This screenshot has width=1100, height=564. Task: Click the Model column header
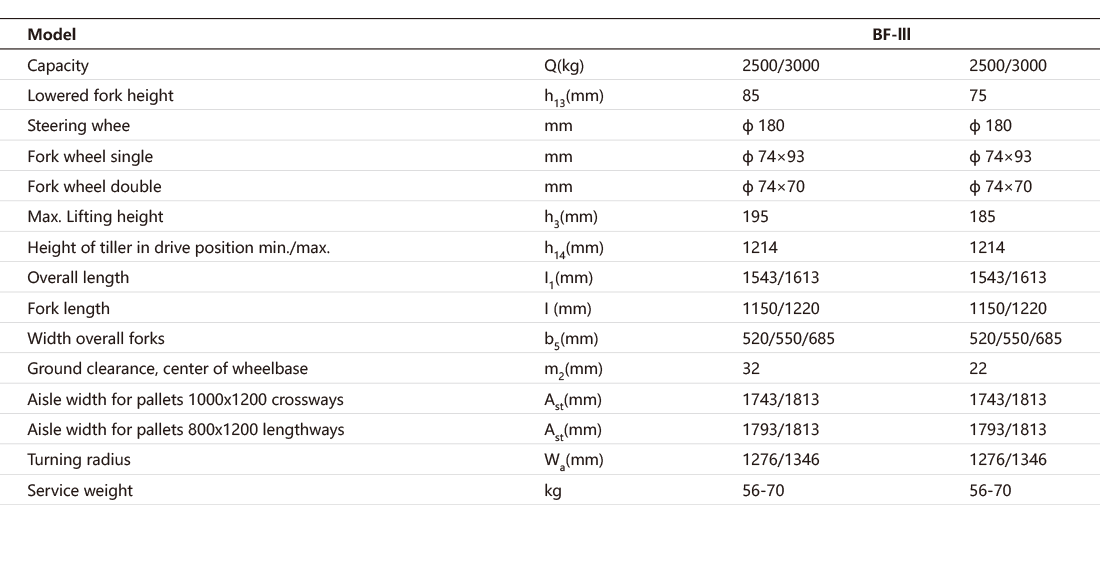click(x=52, y=34)
